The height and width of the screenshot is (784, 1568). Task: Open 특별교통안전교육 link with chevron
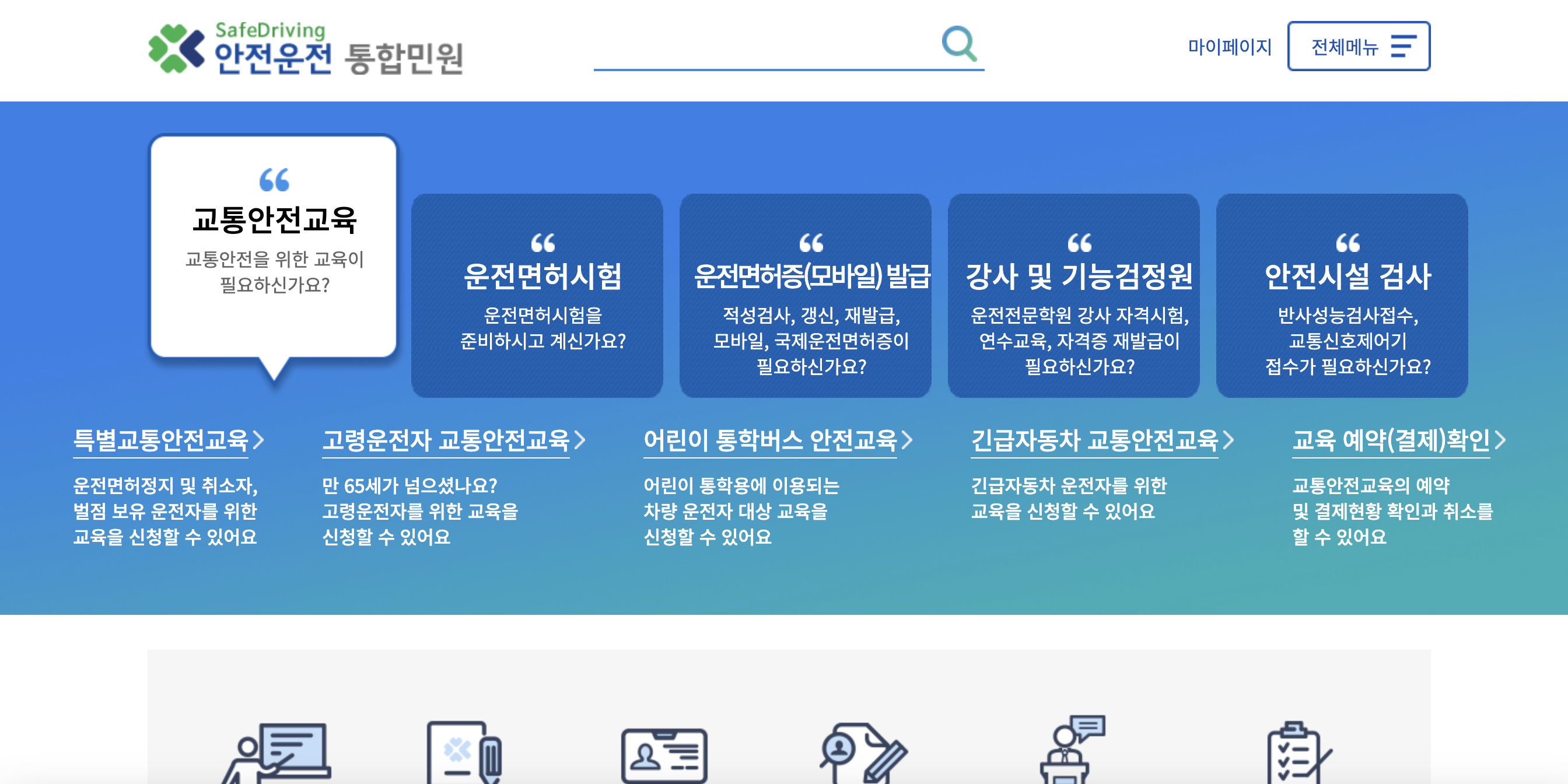tap(168, 440)
